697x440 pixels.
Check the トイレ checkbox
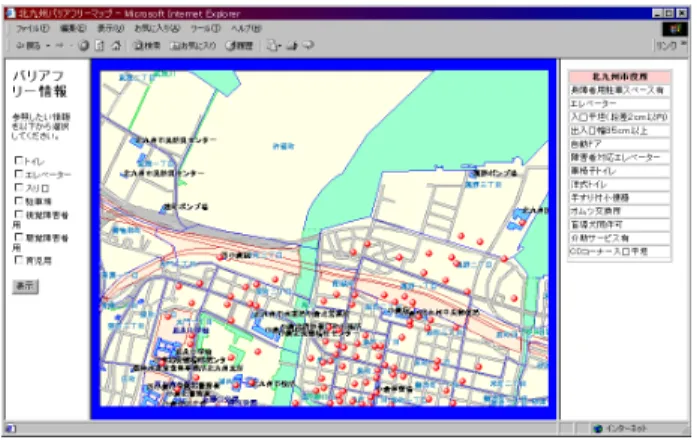pyautogui.click(x=19, y=160)
